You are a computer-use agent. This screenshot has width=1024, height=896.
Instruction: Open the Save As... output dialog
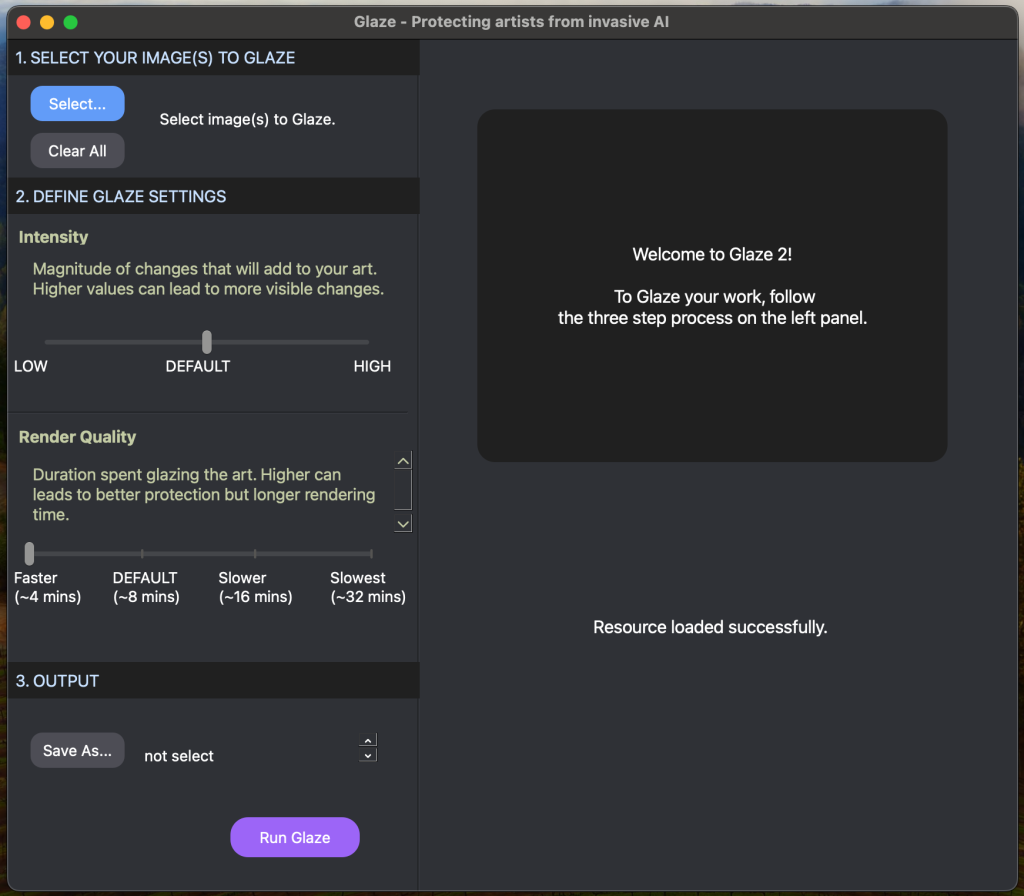[x=77, y=751]
